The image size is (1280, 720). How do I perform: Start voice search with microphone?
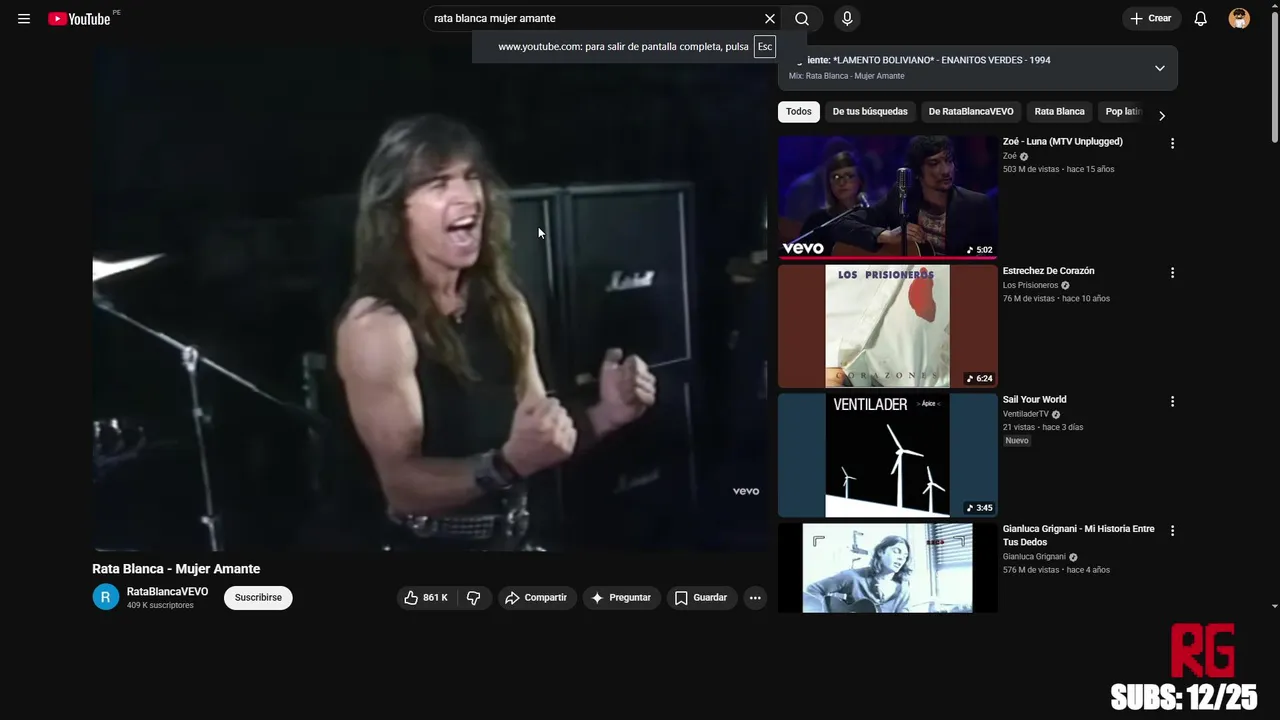point(847,19)
